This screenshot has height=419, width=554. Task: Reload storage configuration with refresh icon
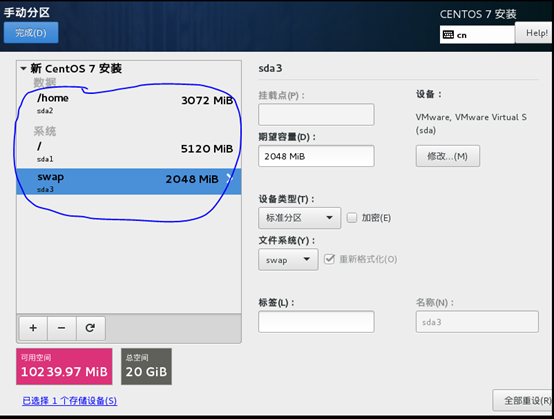pyautogui.click(x=90, y=328)
